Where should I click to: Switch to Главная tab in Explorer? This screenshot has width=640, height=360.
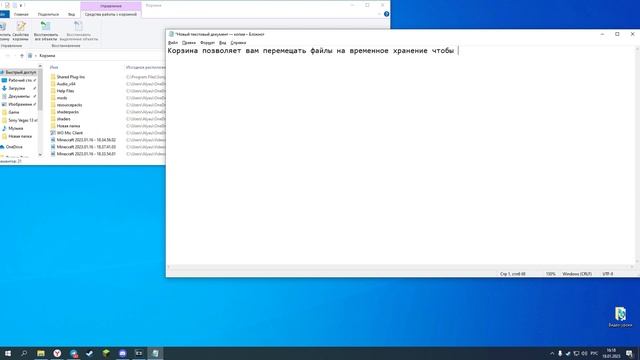point(21,14)
